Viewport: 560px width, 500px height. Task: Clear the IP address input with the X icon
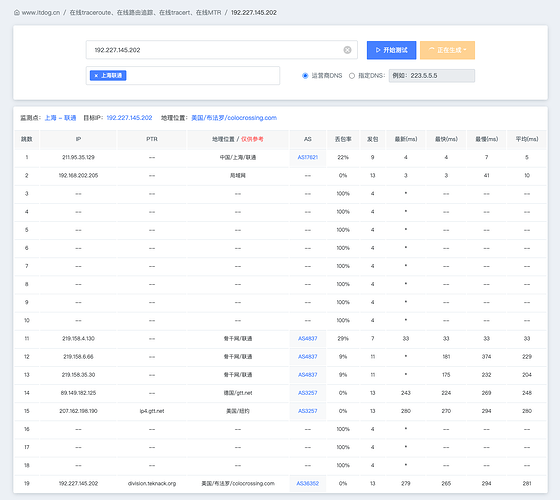pos(347,50)
